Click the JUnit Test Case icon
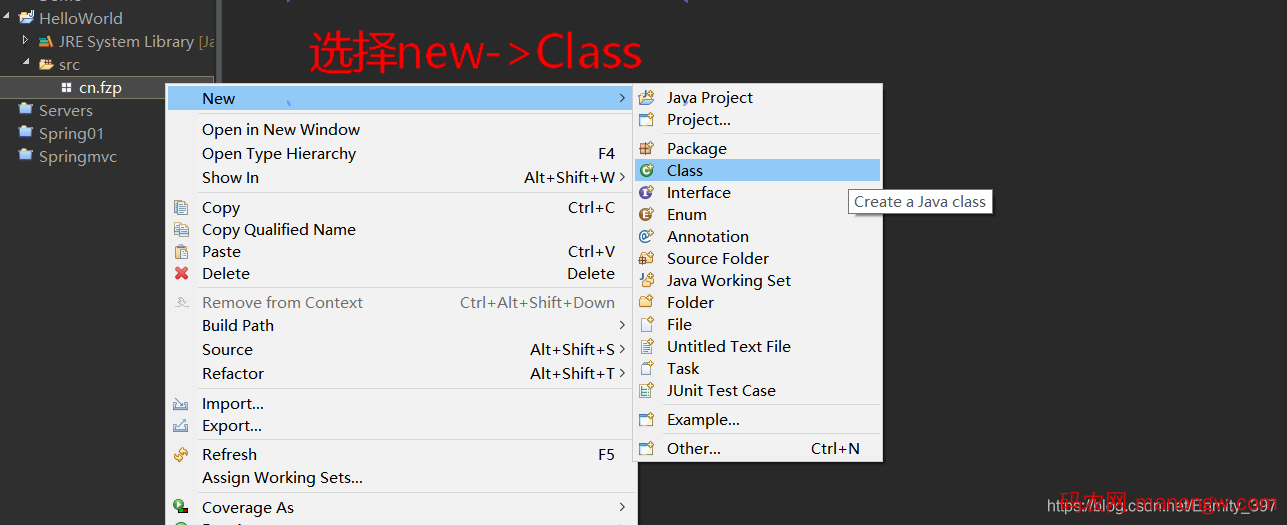The width and height of the screenshot is (1287, 525). click(647, 391)
